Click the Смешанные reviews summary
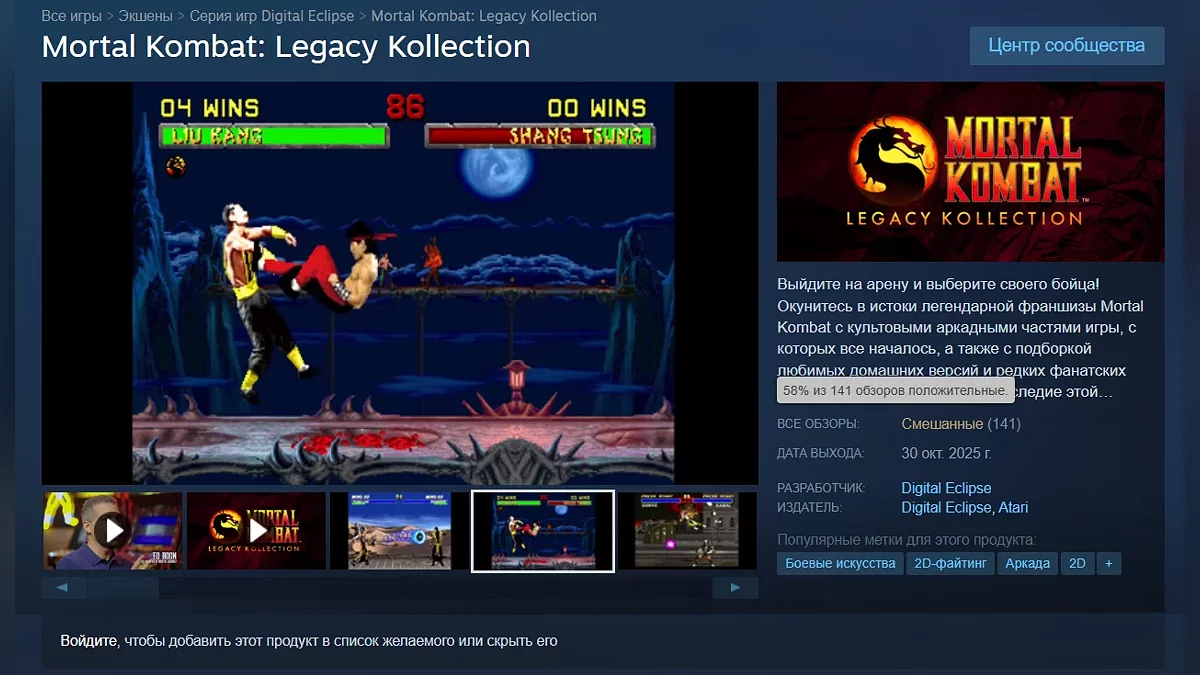The height and width of the screenshot is (675, 1200). pyautogui.click(x=942, y=424)
